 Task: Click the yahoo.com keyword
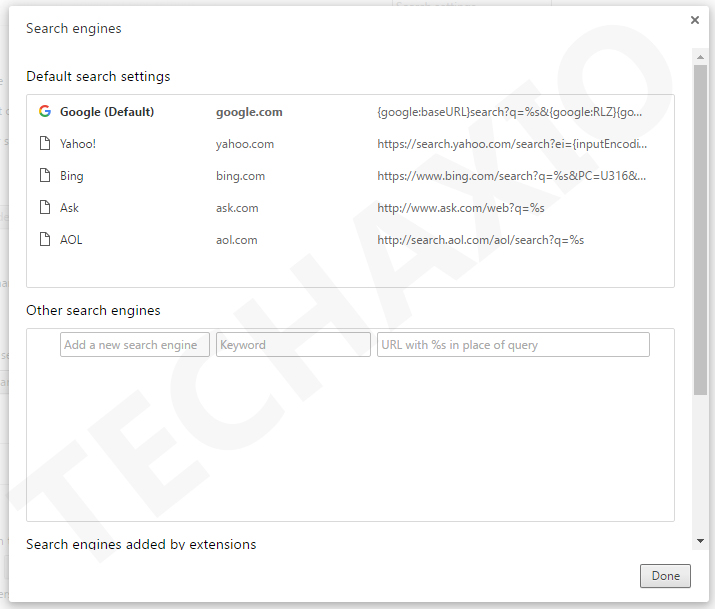[245, 144]
